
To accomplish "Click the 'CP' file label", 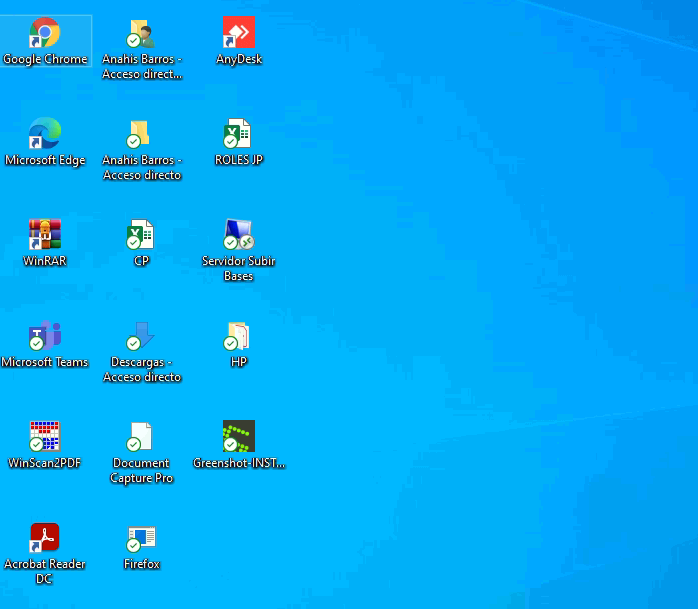I will (141, 260).
